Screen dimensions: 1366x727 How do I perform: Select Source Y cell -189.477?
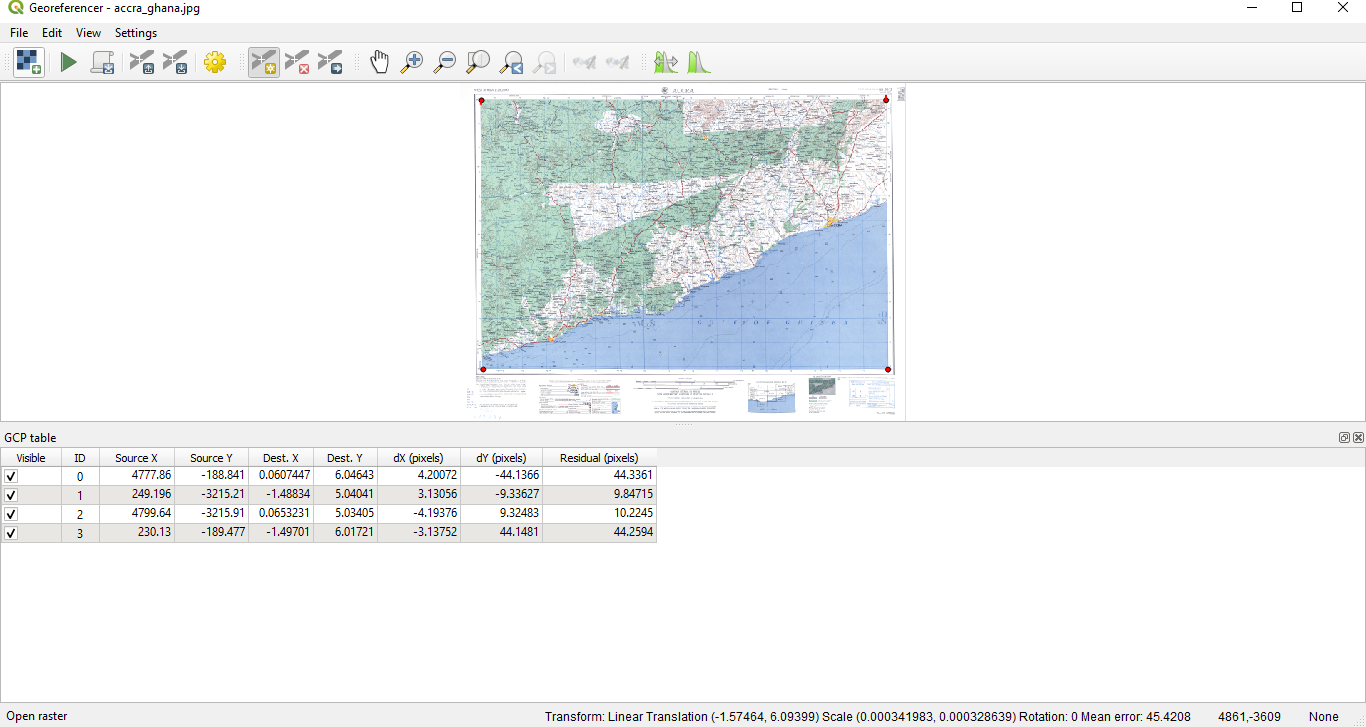(211, 533)
